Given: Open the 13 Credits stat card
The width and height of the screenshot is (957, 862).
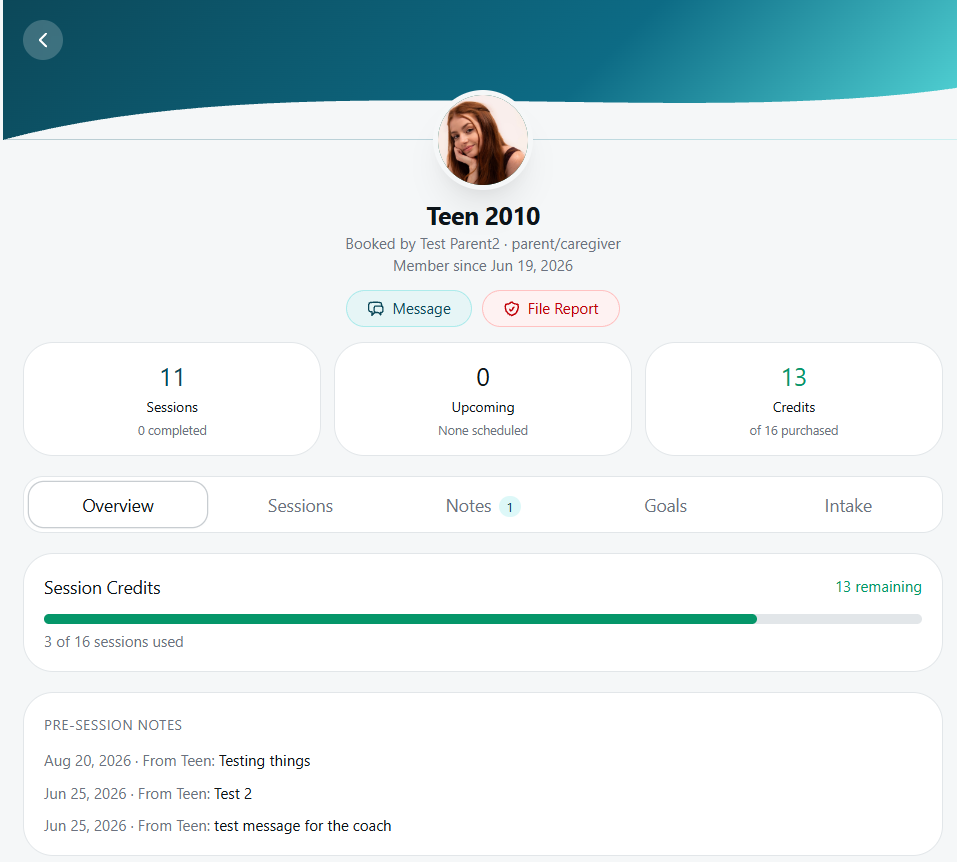Looking at the screenshot, I should 793,399.
